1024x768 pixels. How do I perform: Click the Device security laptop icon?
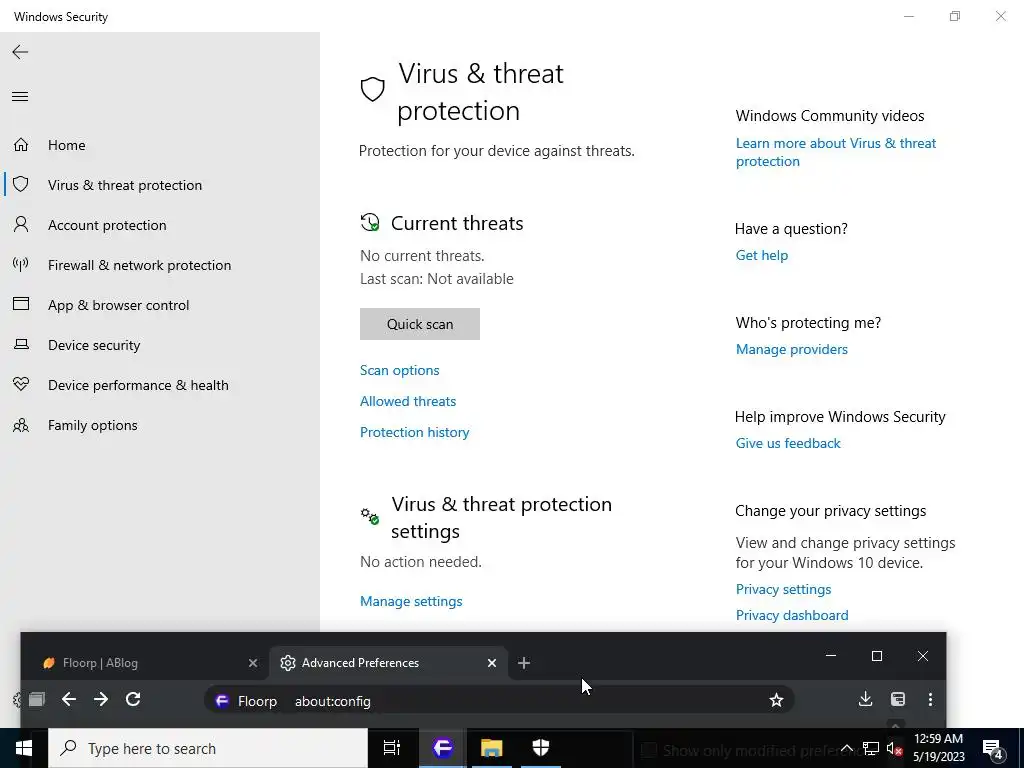coord(21,344)
